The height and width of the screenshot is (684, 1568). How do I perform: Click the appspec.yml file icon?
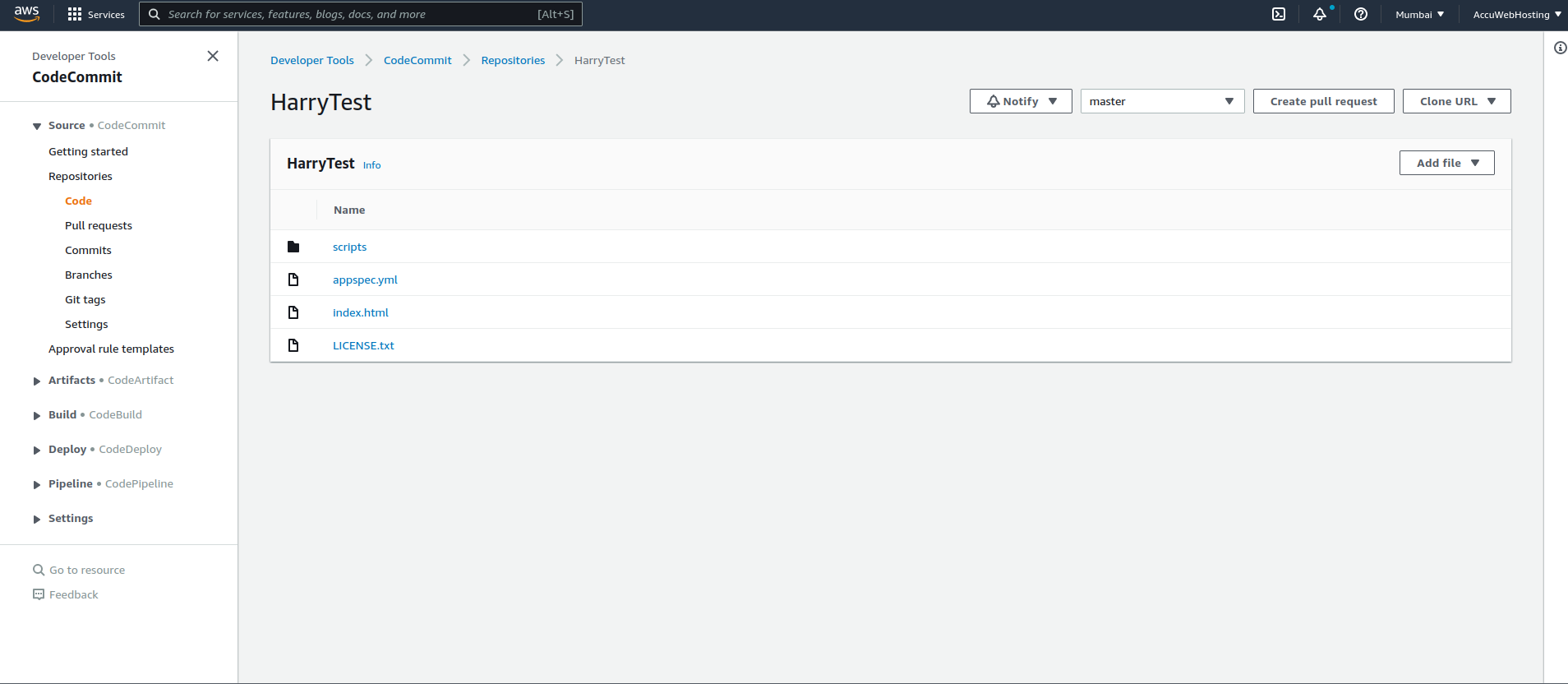click(x=293, y=280)
